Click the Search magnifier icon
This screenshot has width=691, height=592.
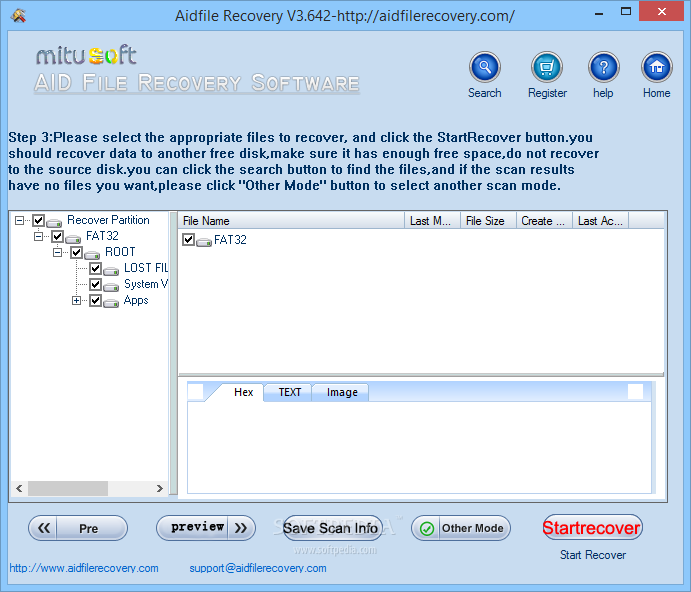tap(484, 67)
